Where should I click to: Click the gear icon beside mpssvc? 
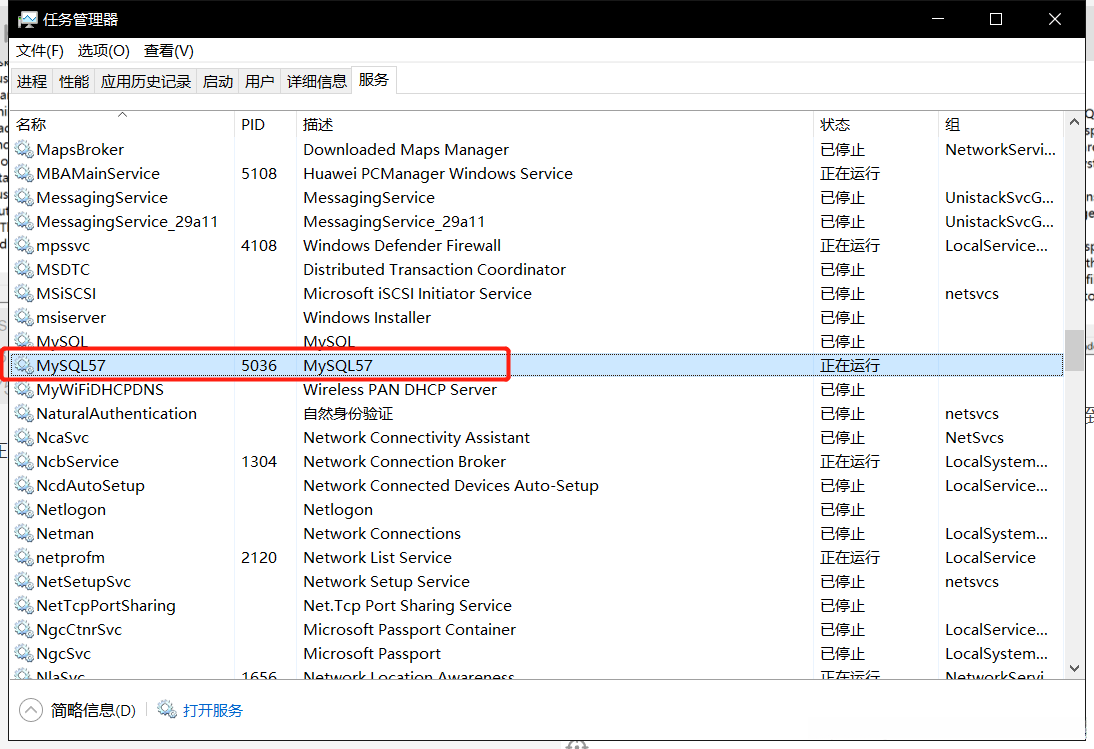coord(24,245)
